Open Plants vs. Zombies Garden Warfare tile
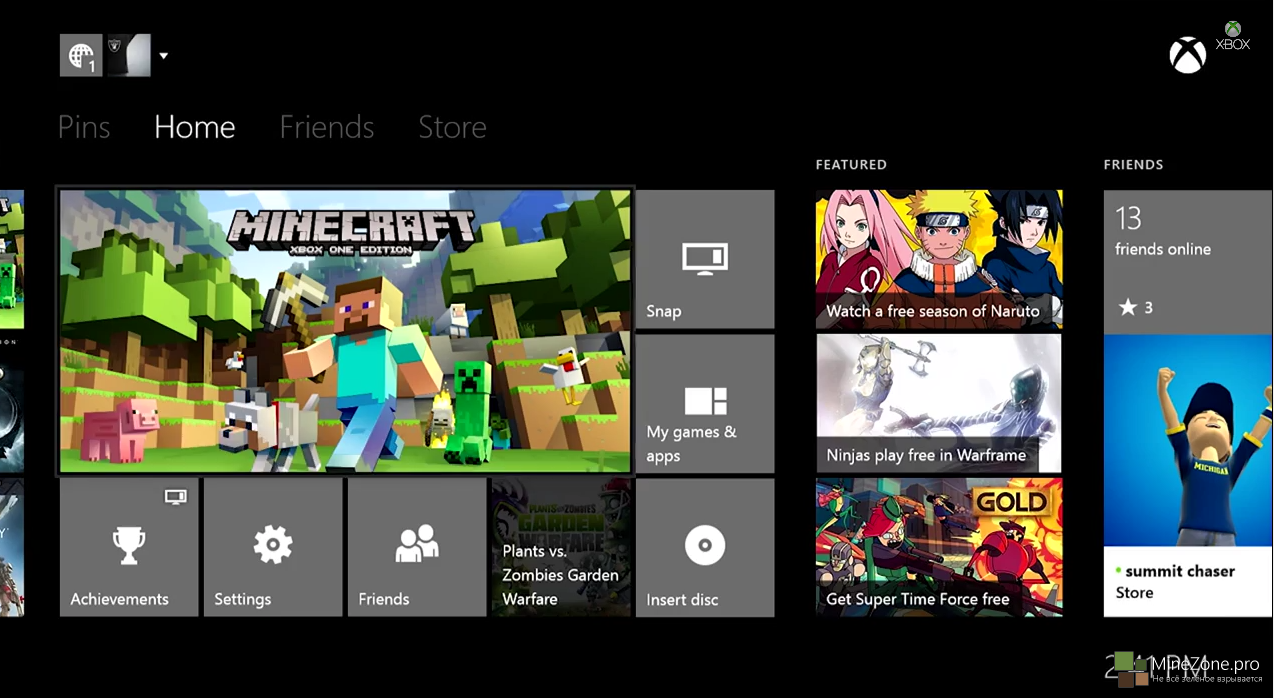This screenshot has height=698, width=1274. 560,547
